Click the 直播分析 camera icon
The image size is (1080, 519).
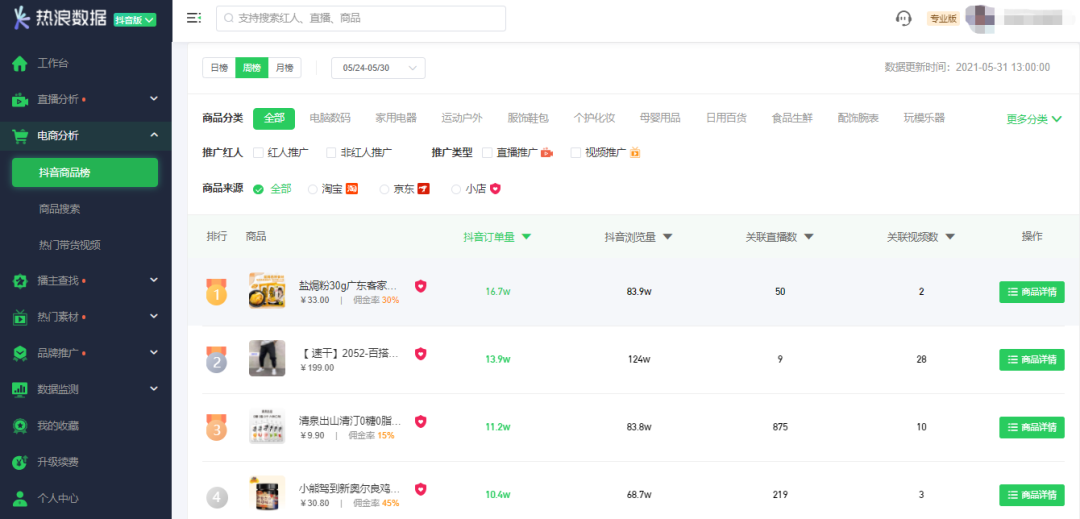point(20,100)
